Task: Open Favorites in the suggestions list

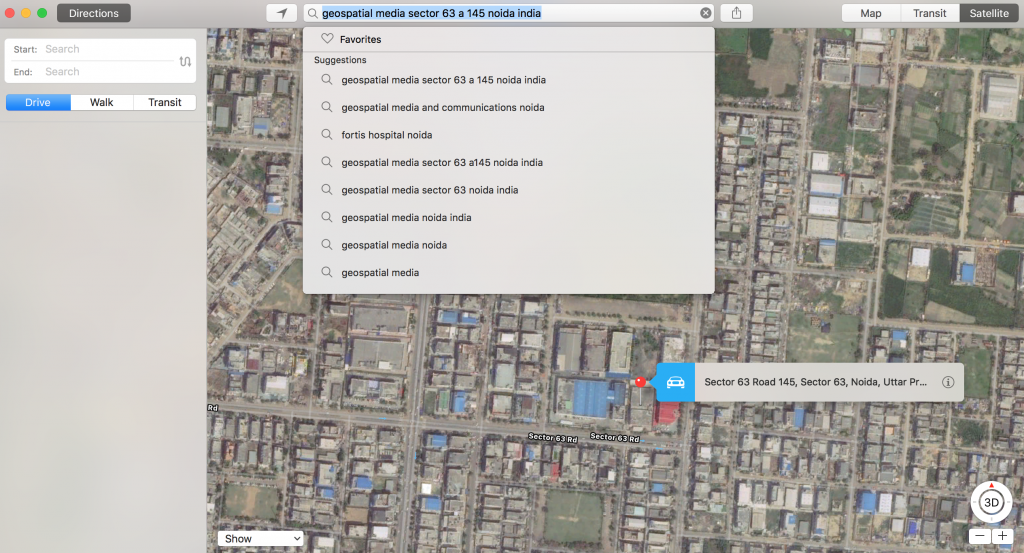Action: click(x=508, y=39)
